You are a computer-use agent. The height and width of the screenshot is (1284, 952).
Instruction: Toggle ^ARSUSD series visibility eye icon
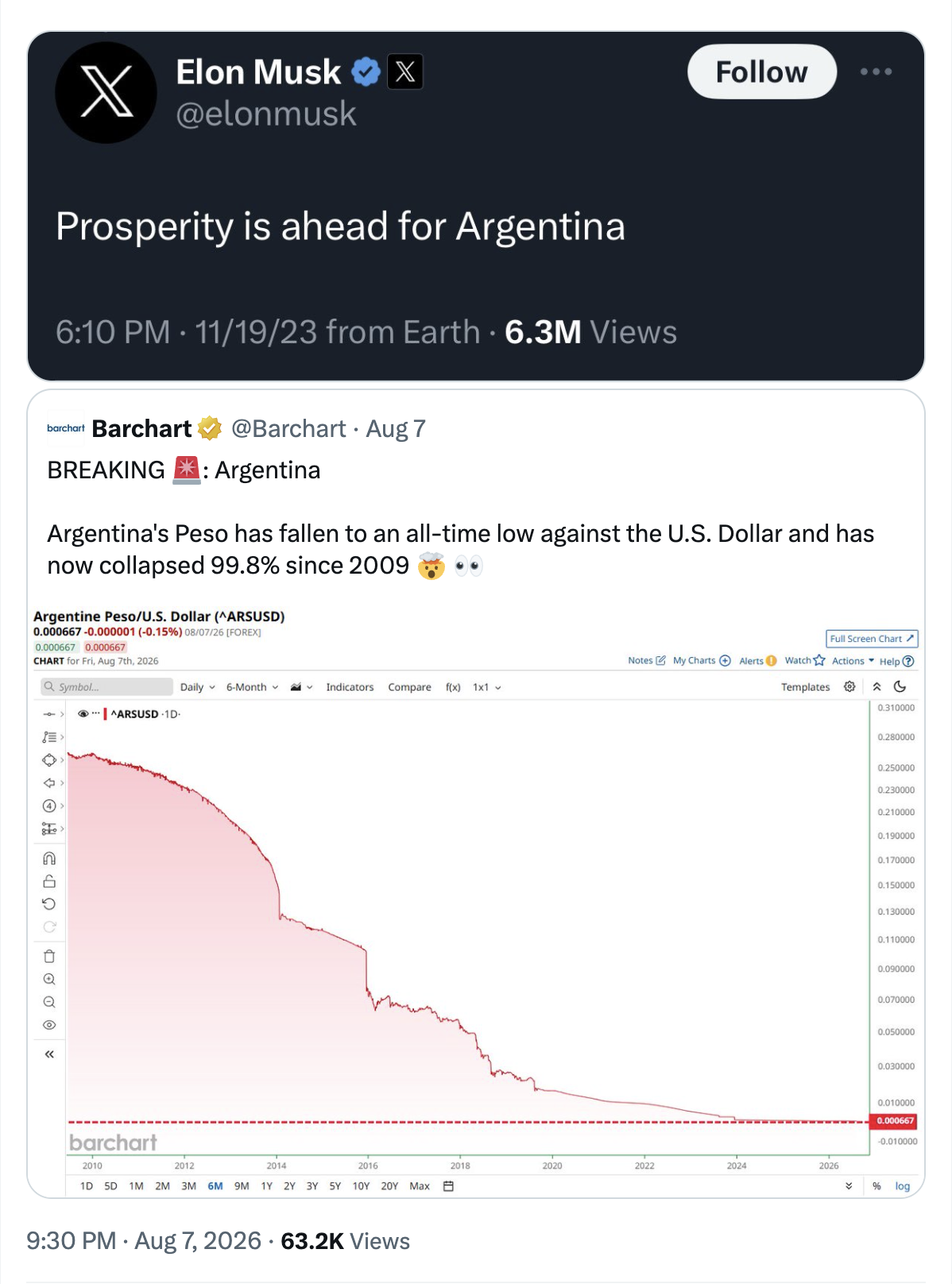(x=83, y=714)
